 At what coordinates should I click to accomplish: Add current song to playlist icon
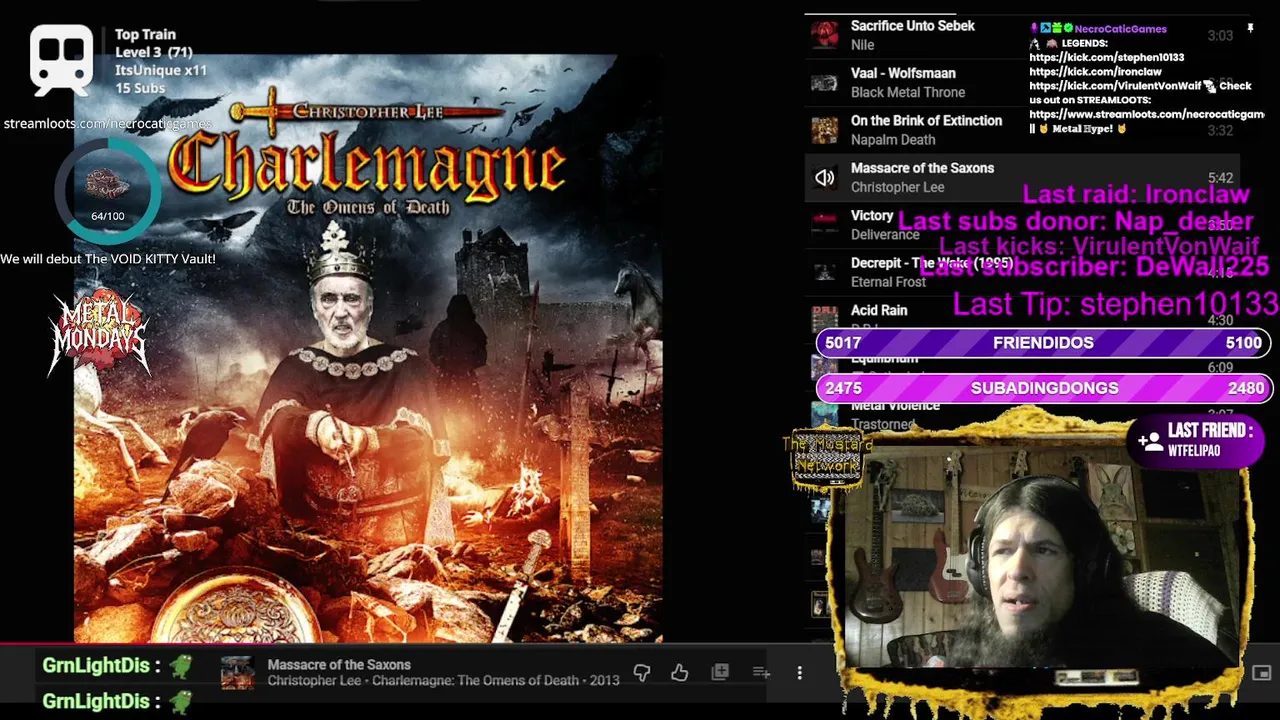(761, 673)
